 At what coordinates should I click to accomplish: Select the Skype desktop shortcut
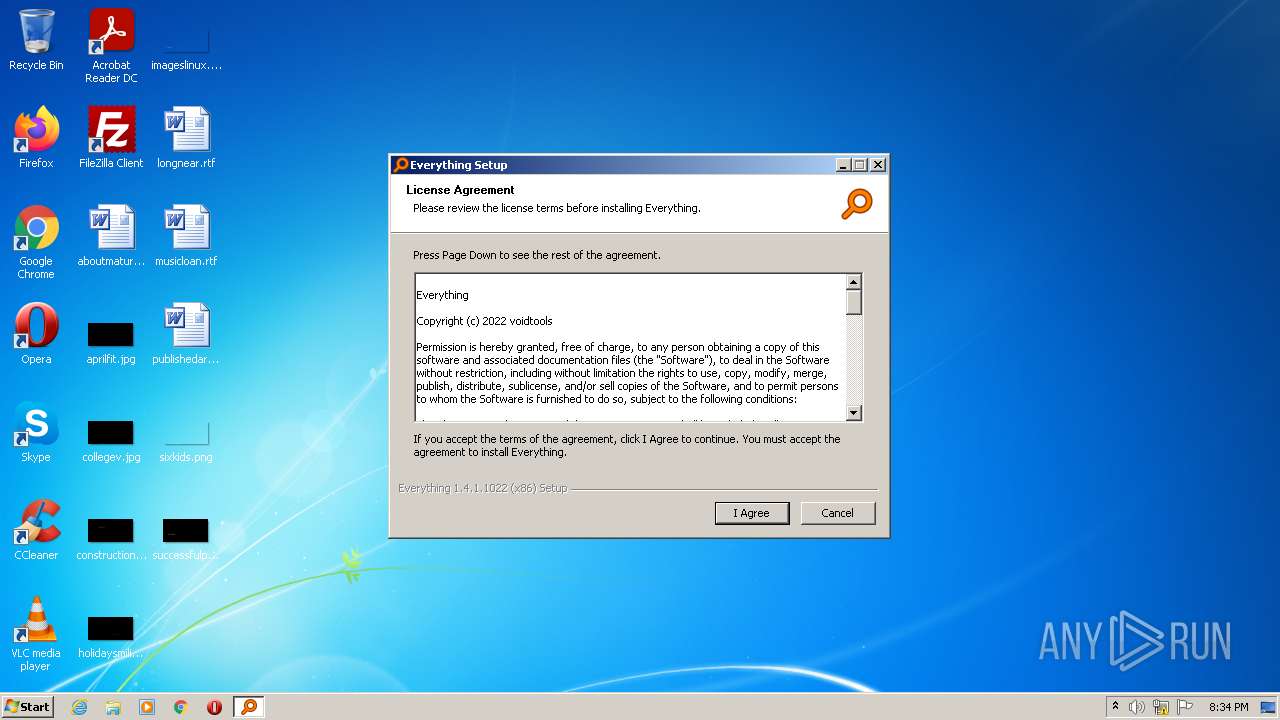point(36,432)
